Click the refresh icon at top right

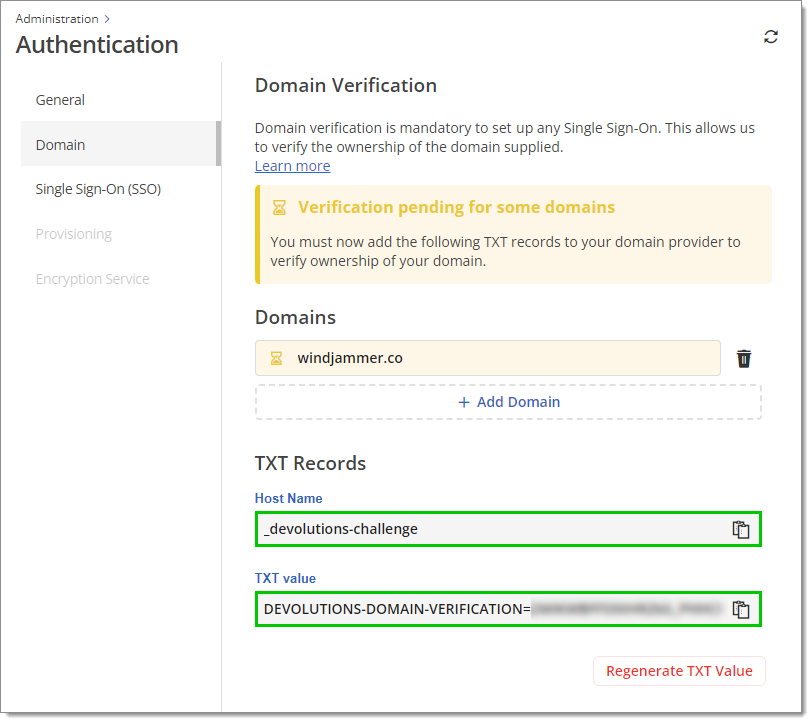[771, 37]
